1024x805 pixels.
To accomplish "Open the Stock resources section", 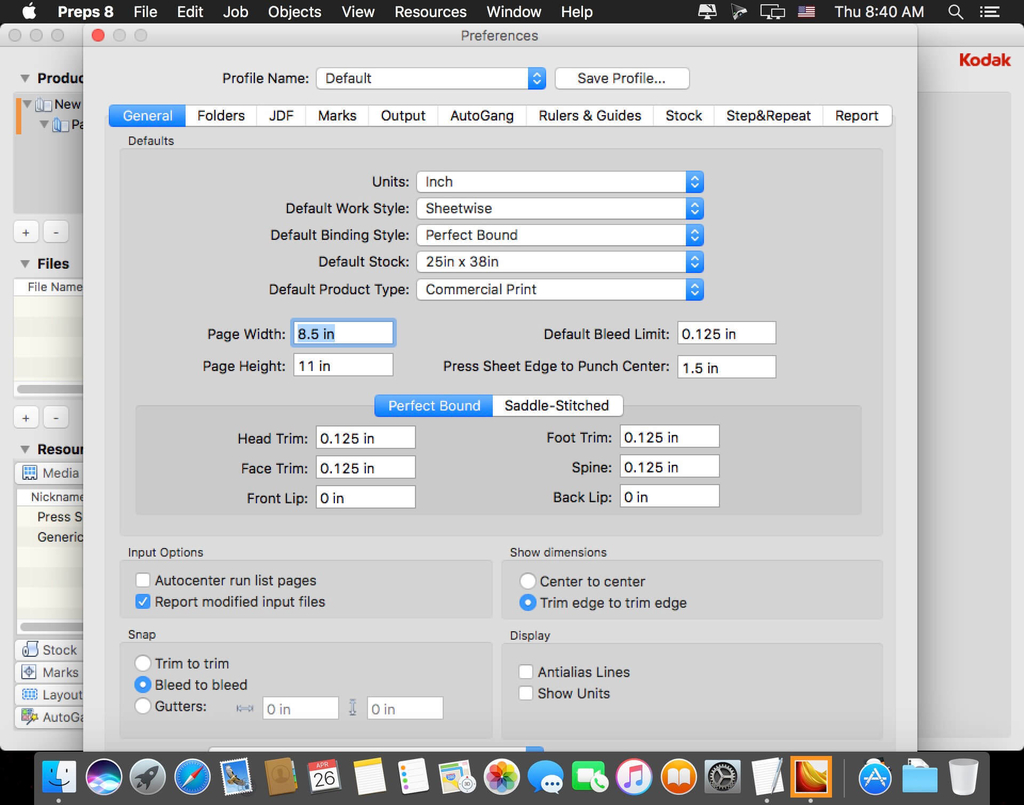I will pyautogui.click(x=50, y=650).
